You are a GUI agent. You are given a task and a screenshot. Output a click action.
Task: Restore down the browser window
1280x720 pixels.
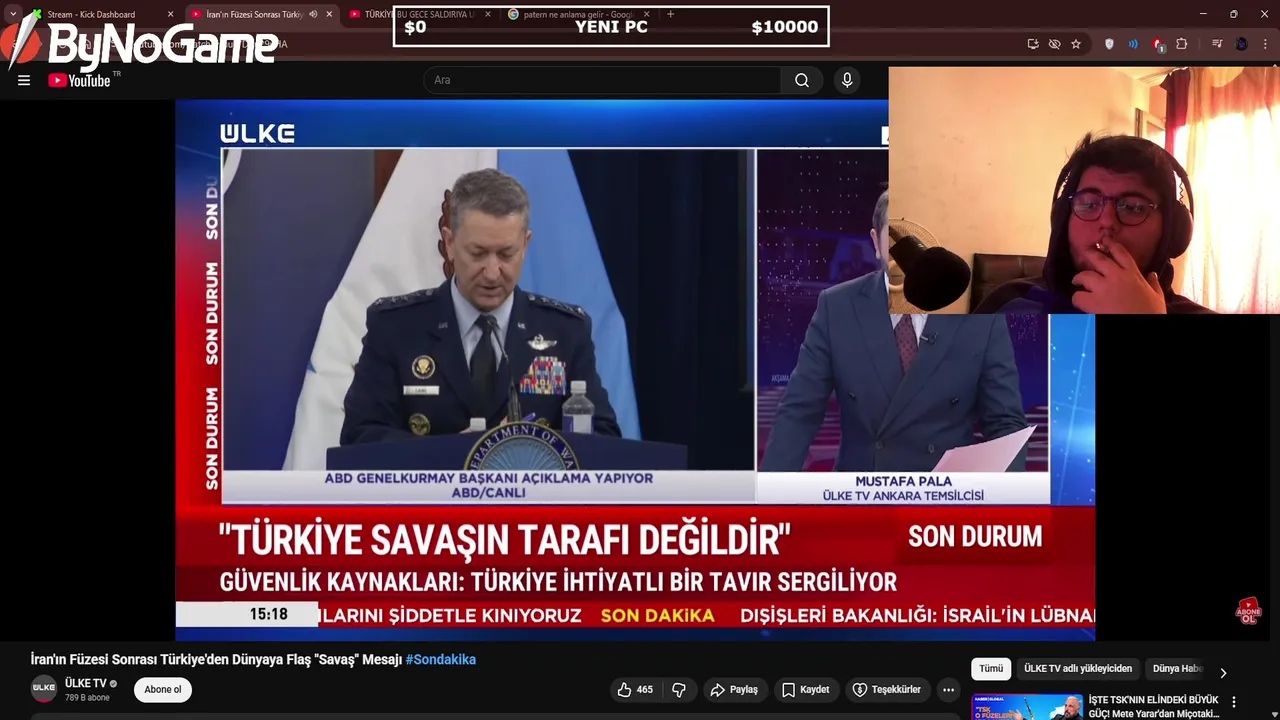tap(1233, 14)
